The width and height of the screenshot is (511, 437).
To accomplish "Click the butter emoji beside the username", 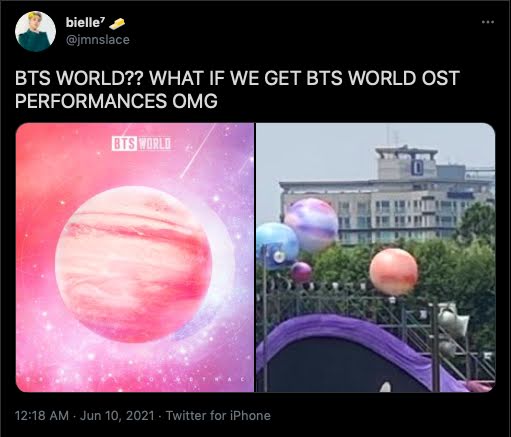I will tap(117, 23).
